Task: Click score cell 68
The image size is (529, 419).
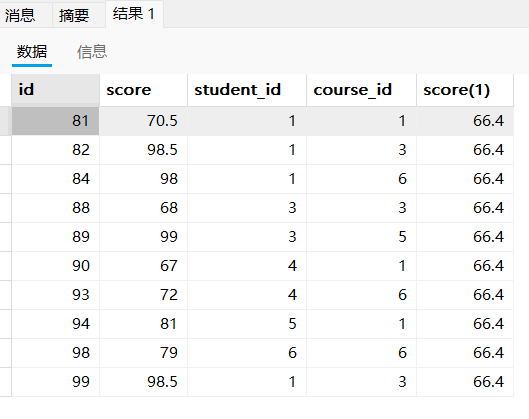Action: pyautogui.click(x=143, y=208)
